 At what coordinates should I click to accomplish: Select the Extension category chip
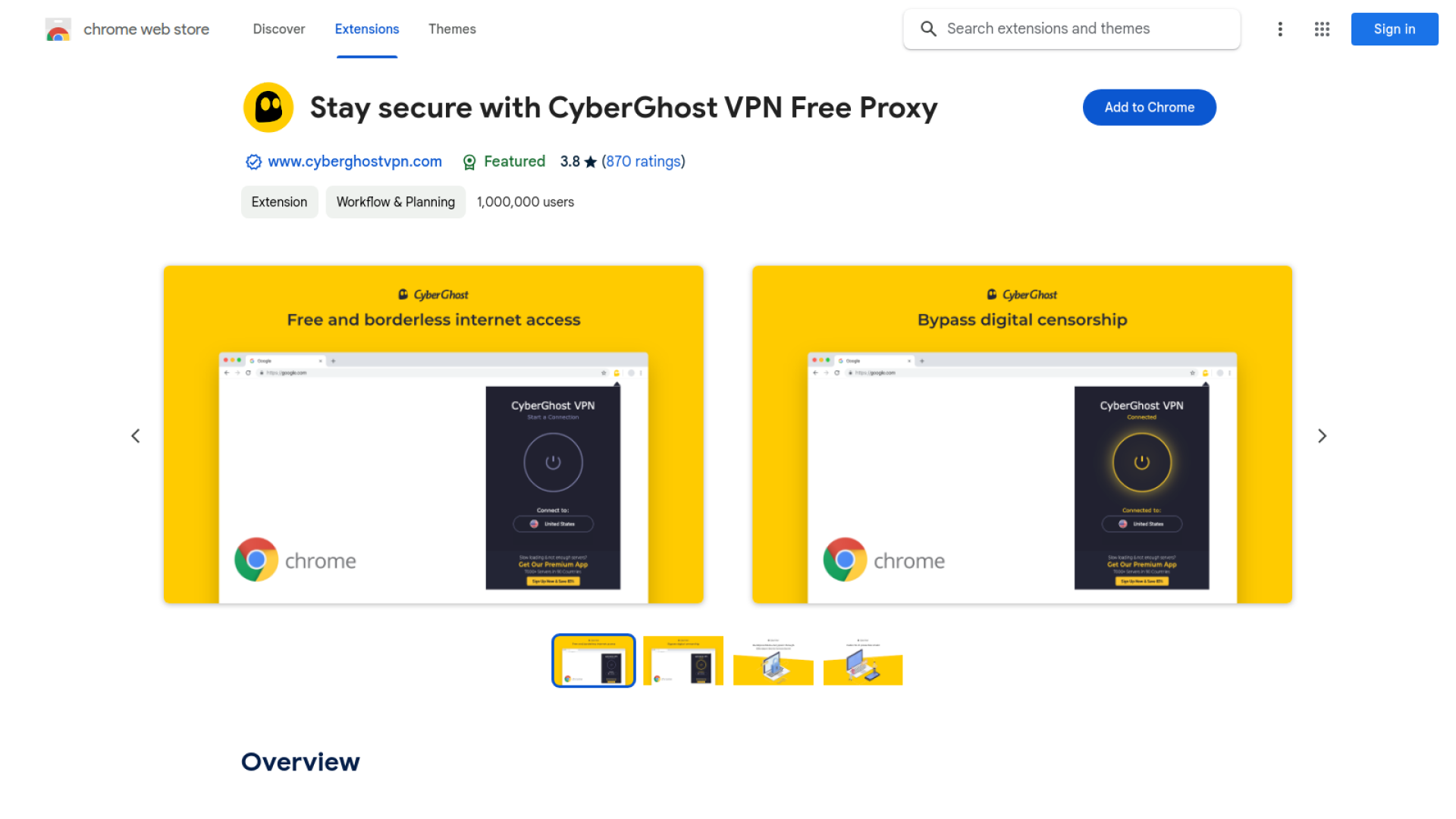pos(279,202)
